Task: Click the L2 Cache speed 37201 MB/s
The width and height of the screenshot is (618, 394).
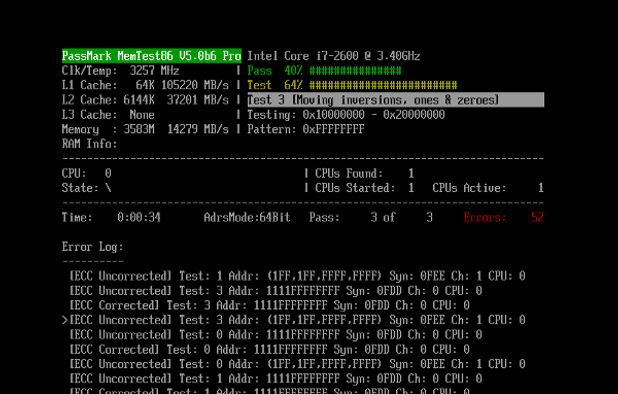Action: (x=198, y=100)
